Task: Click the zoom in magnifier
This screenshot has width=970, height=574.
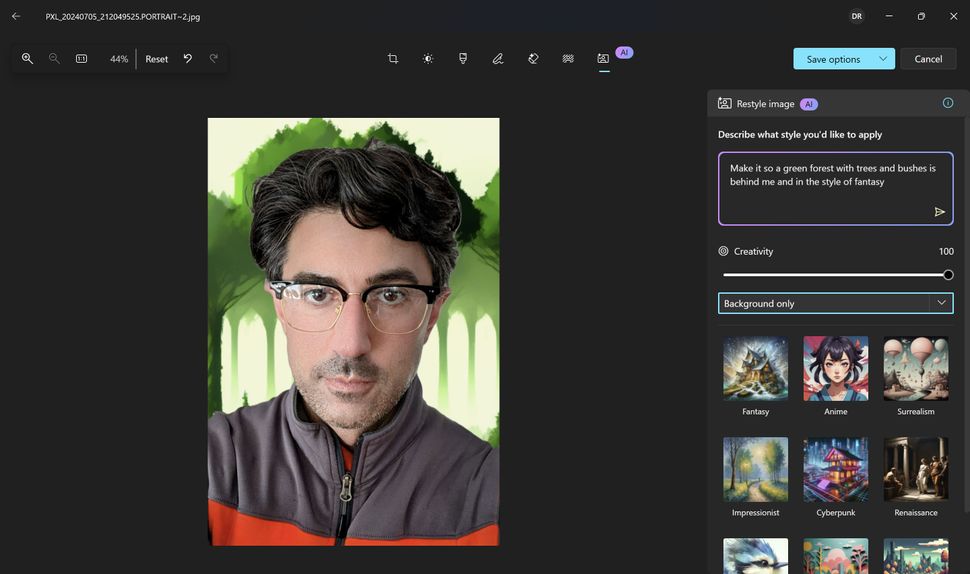Action: click(x=28, y=59)
